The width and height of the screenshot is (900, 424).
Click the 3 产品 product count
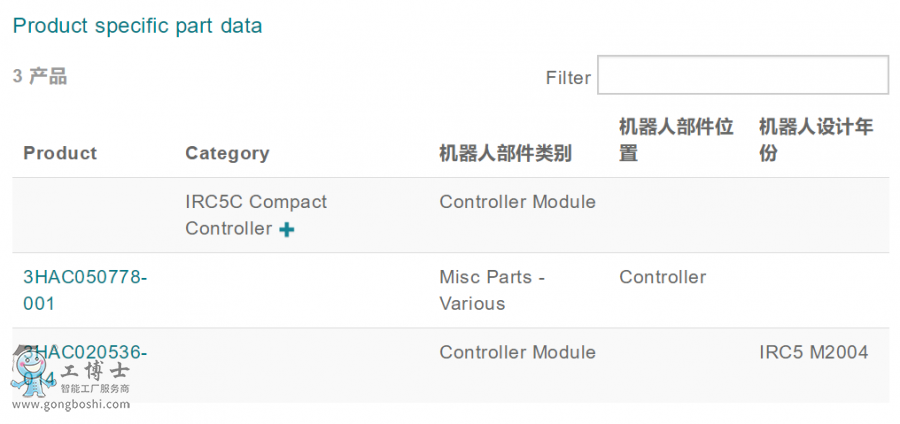(40, 76)
